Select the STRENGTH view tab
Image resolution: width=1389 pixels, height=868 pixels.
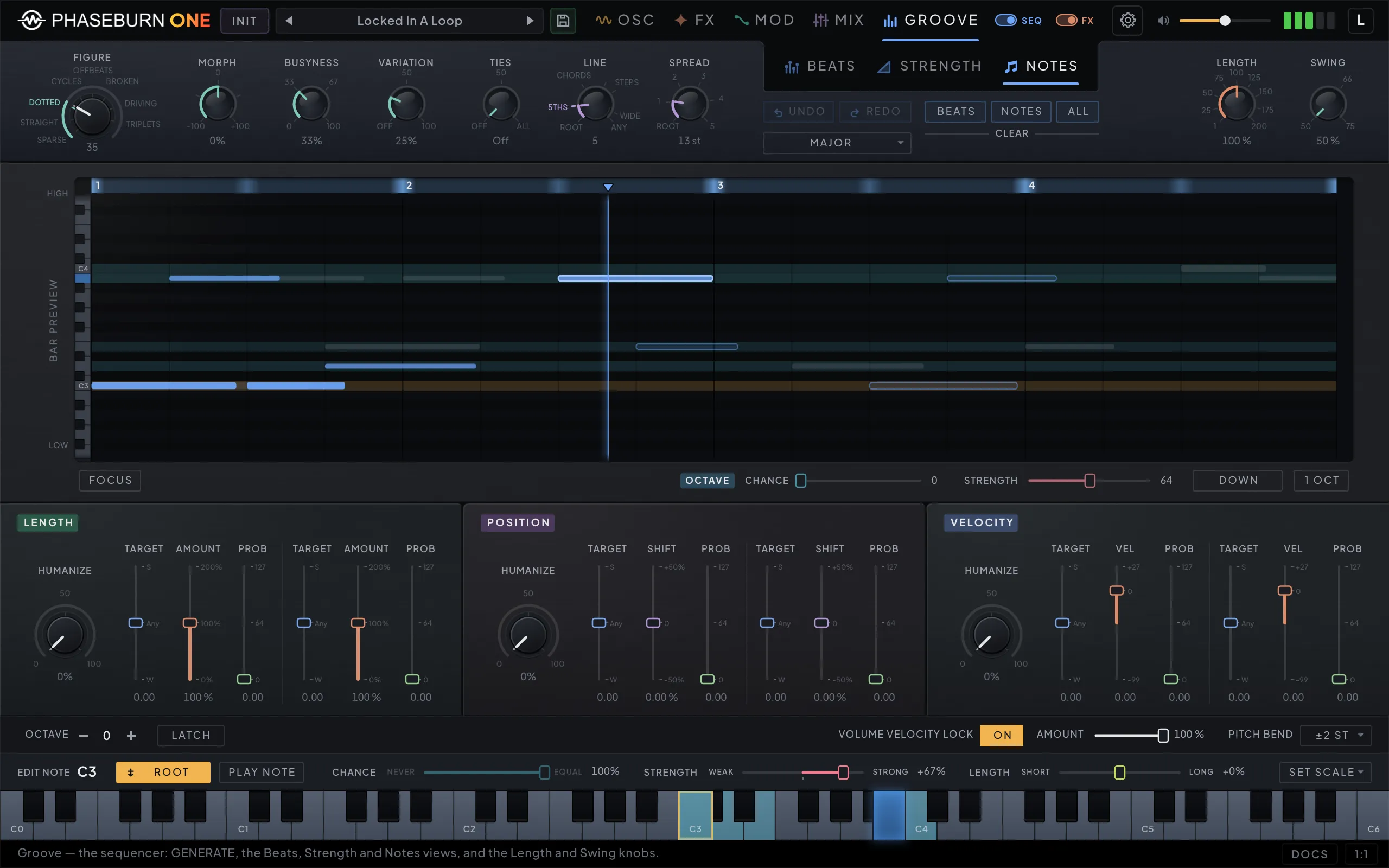click(x=930, y=67)
